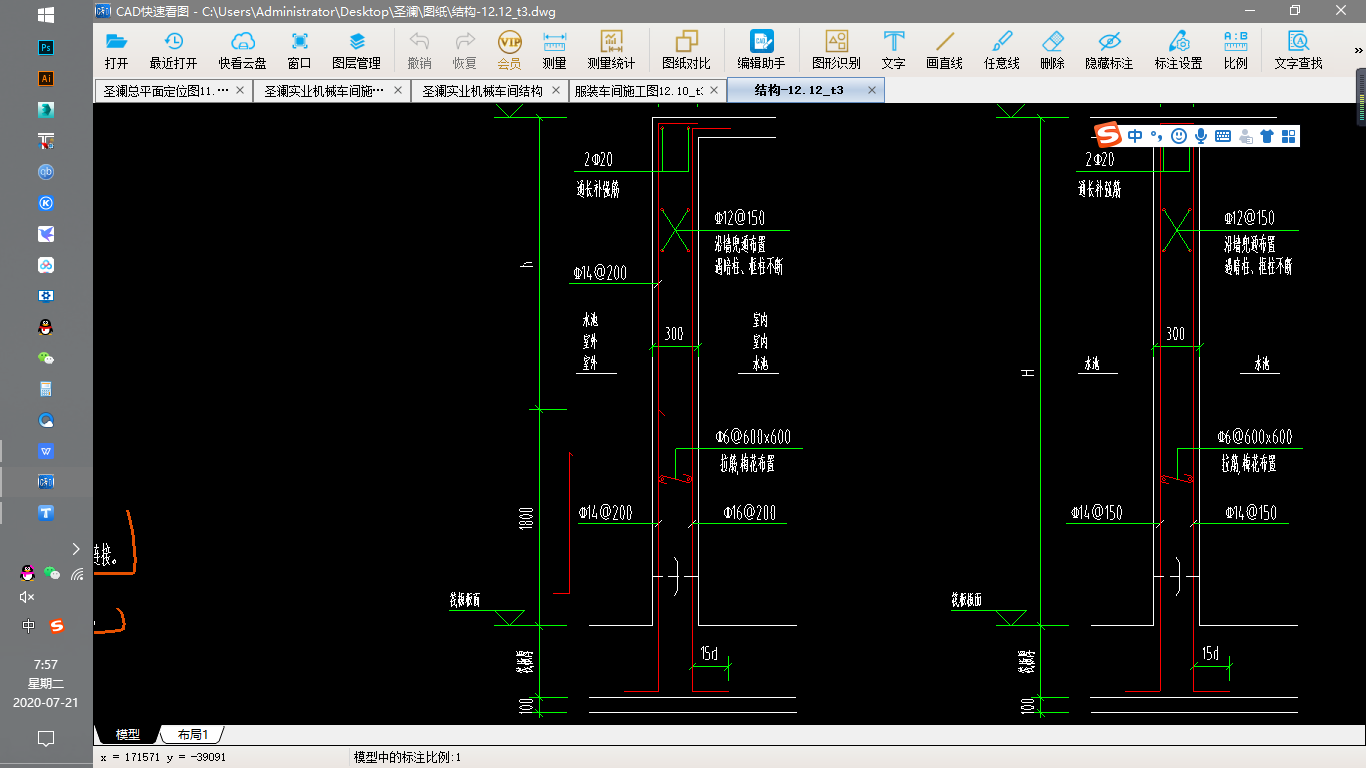Image resolution: width=1366 pixels, height=768 pixels.
Task: Toggle Sogou 中 Chinese/English input mode
Action: (1135, 136)
